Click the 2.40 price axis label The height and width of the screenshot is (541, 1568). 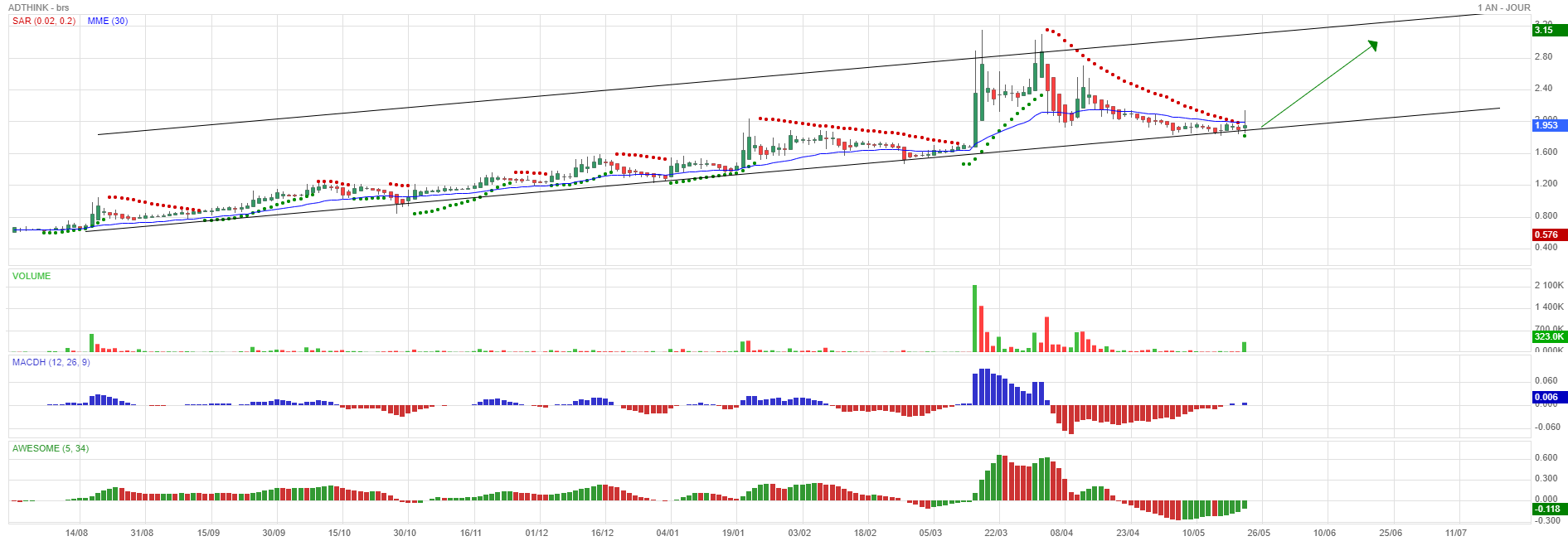[1543, 88]
